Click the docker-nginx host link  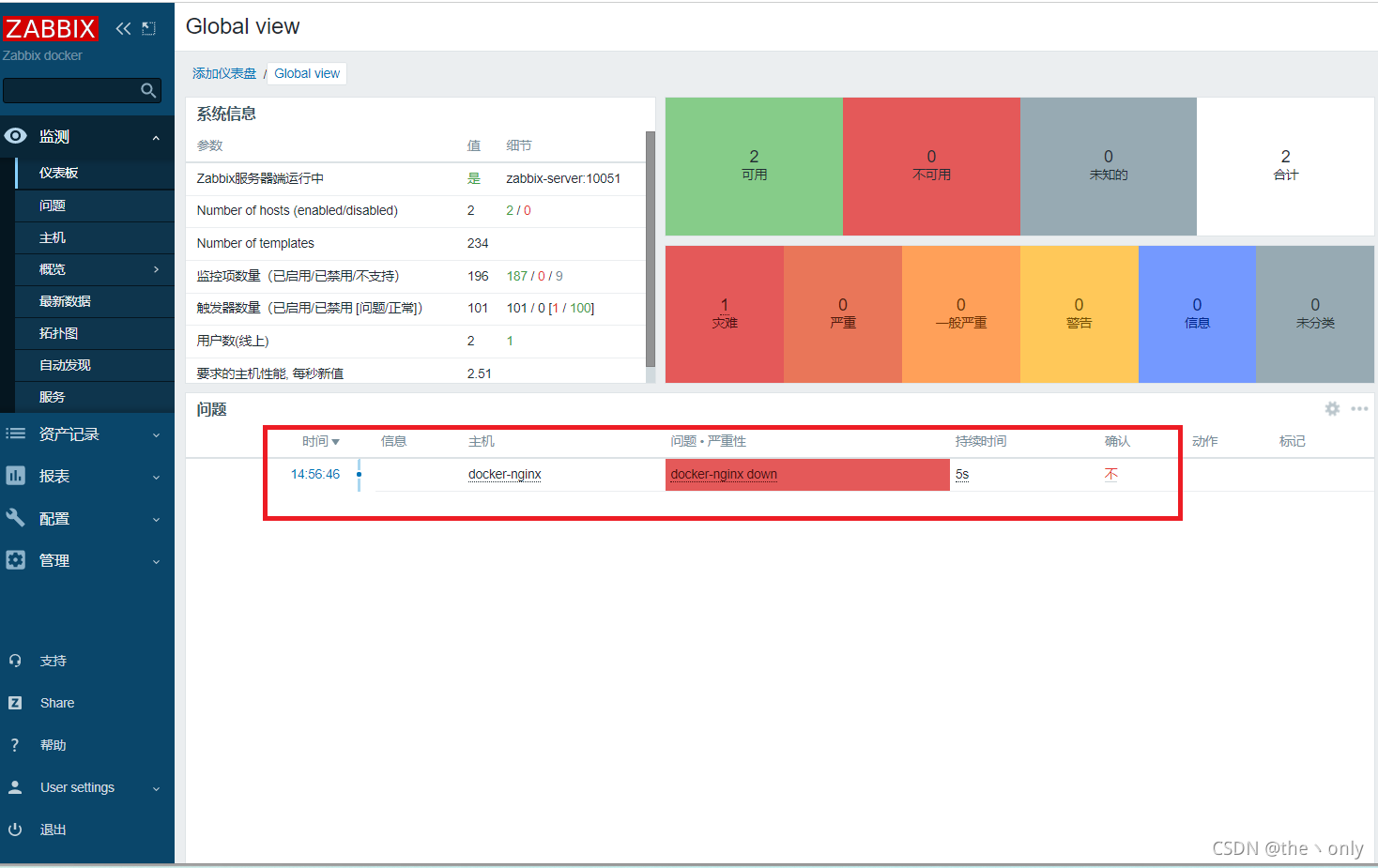[x=505, y=474]
